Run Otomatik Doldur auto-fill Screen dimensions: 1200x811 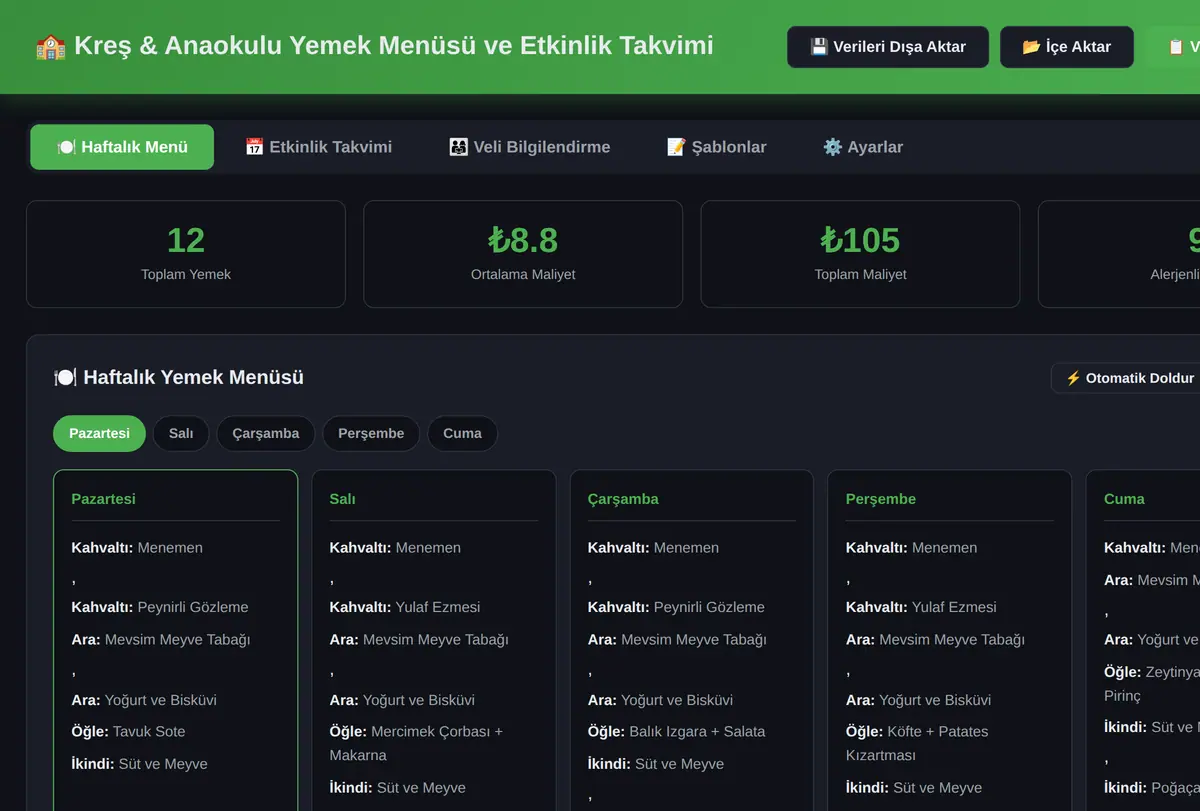click(x=1130, y=378)
